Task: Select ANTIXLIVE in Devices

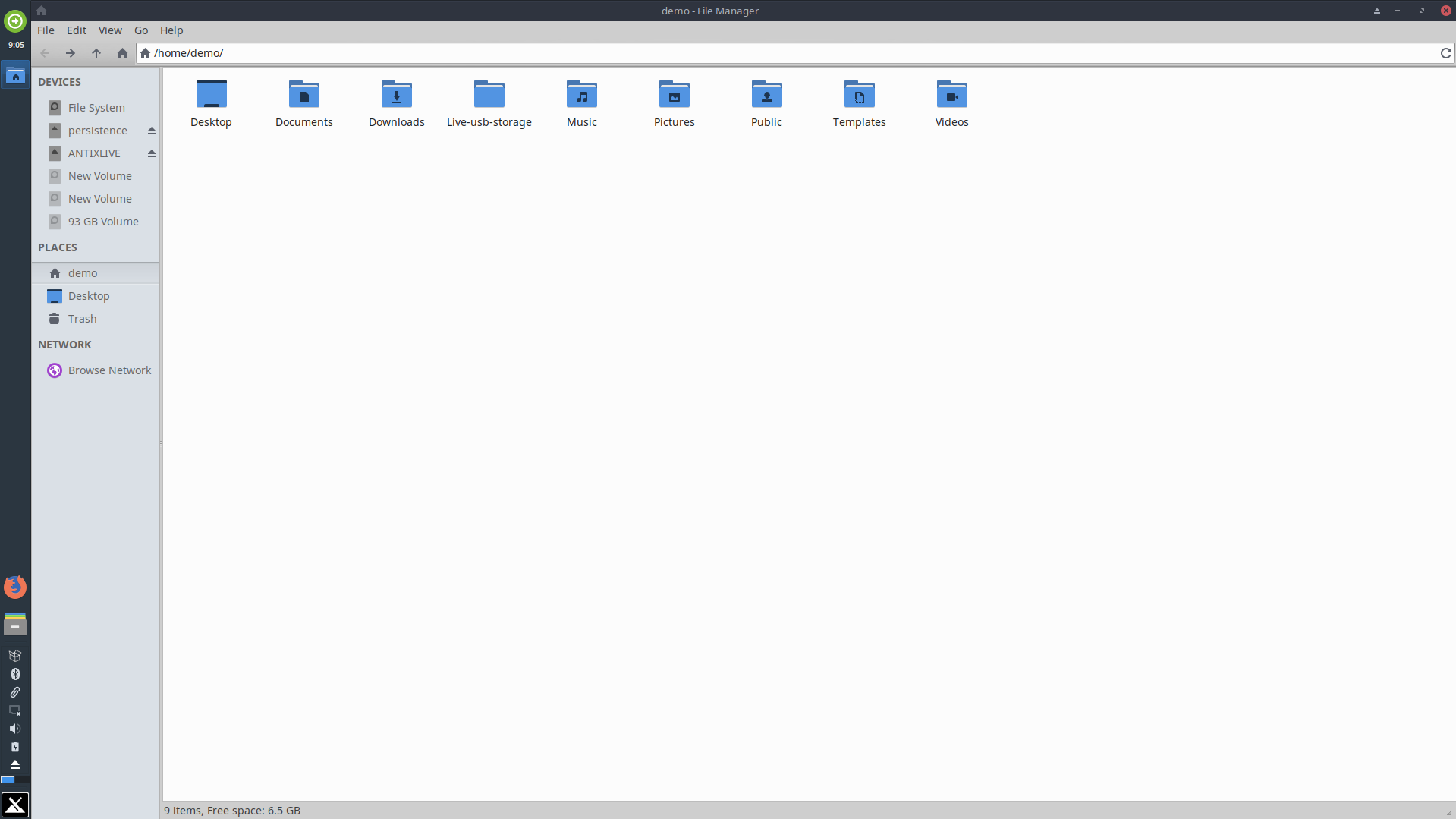Action: click(96, 153)
